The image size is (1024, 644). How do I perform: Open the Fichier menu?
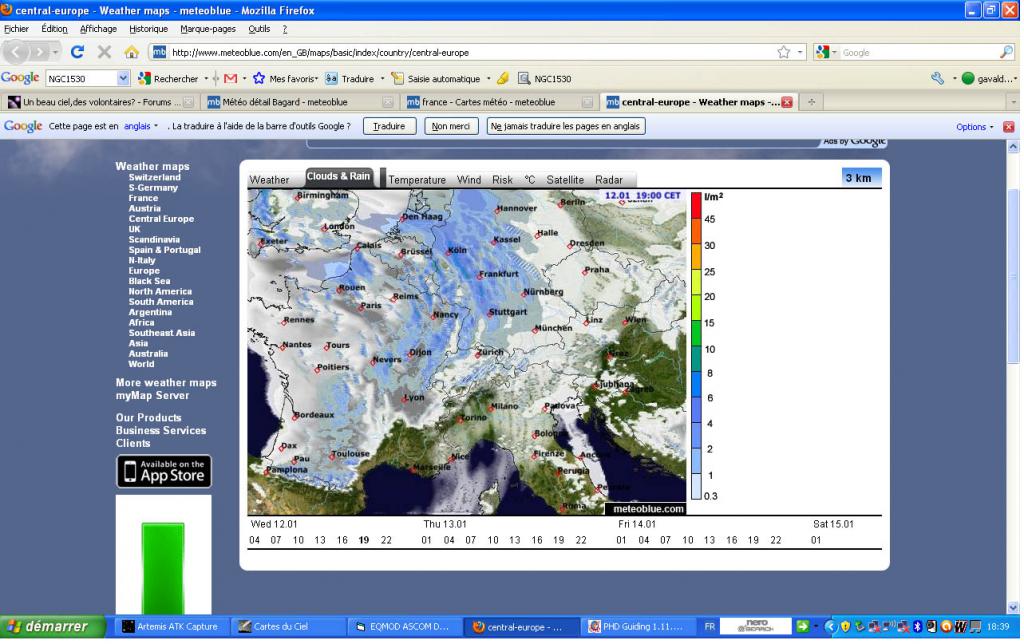[16, 29]
